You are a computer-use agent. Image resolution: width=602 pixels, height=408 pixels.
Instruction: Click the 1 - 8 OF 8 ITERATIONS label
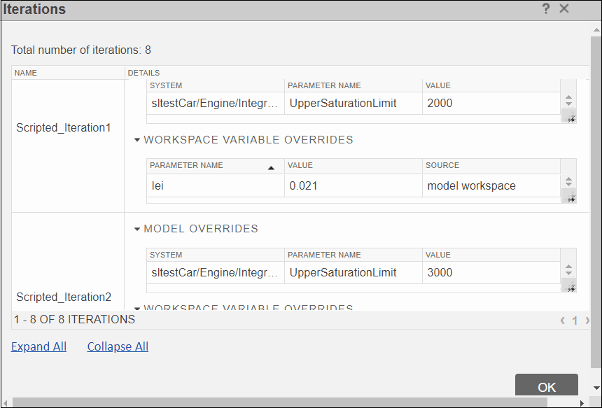[x=74, y=320]
